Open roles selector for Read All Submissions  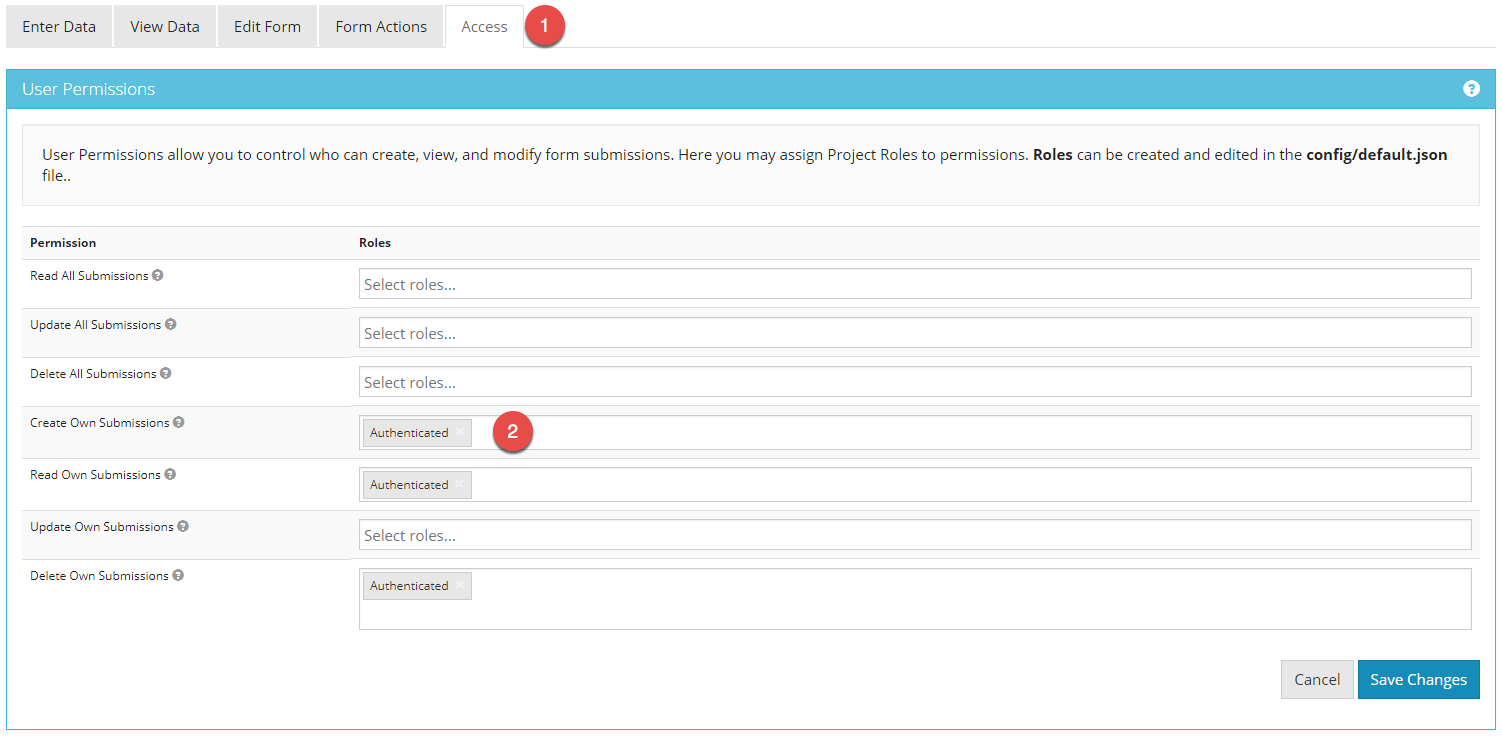tap(914, 284)
